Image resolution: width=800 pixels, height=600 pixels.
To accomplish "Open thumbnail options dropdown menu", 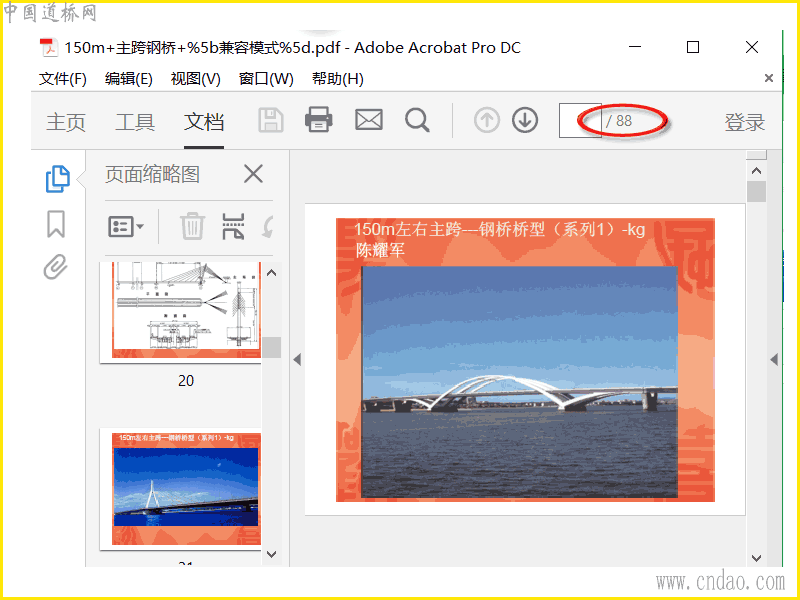I will coord(126,227).
